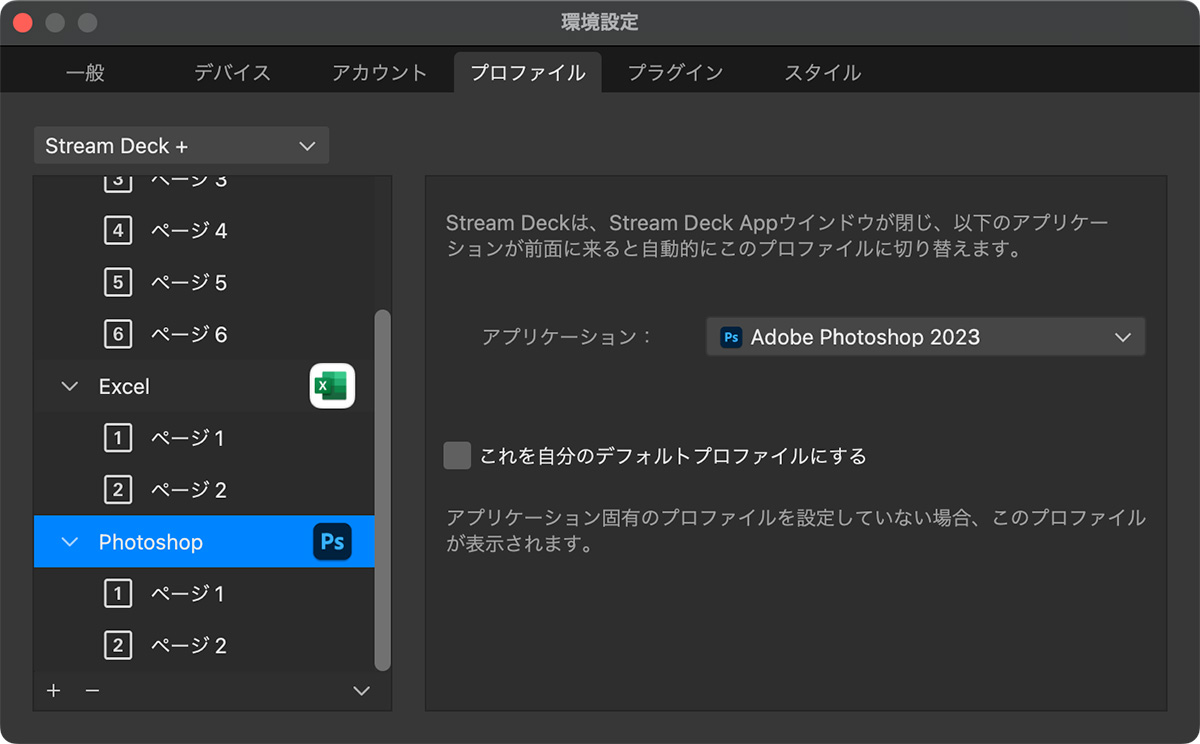This screenshot has width=1200, height=744.
Task: Open the chevron menu below profile list
Action: (x=362, y=691)
